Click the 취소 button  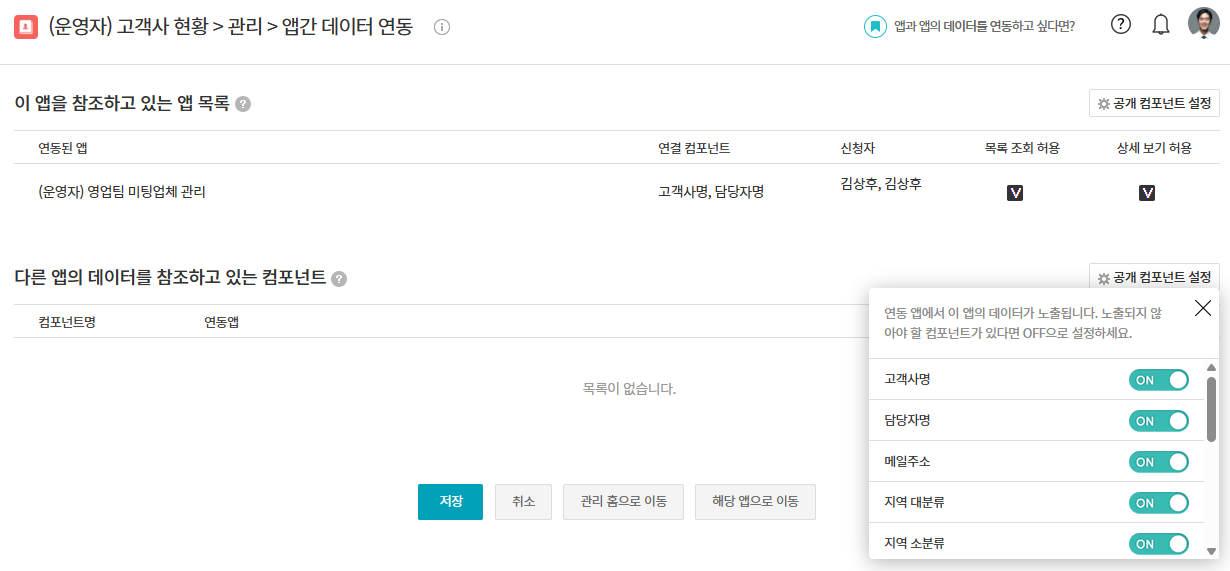523,502
